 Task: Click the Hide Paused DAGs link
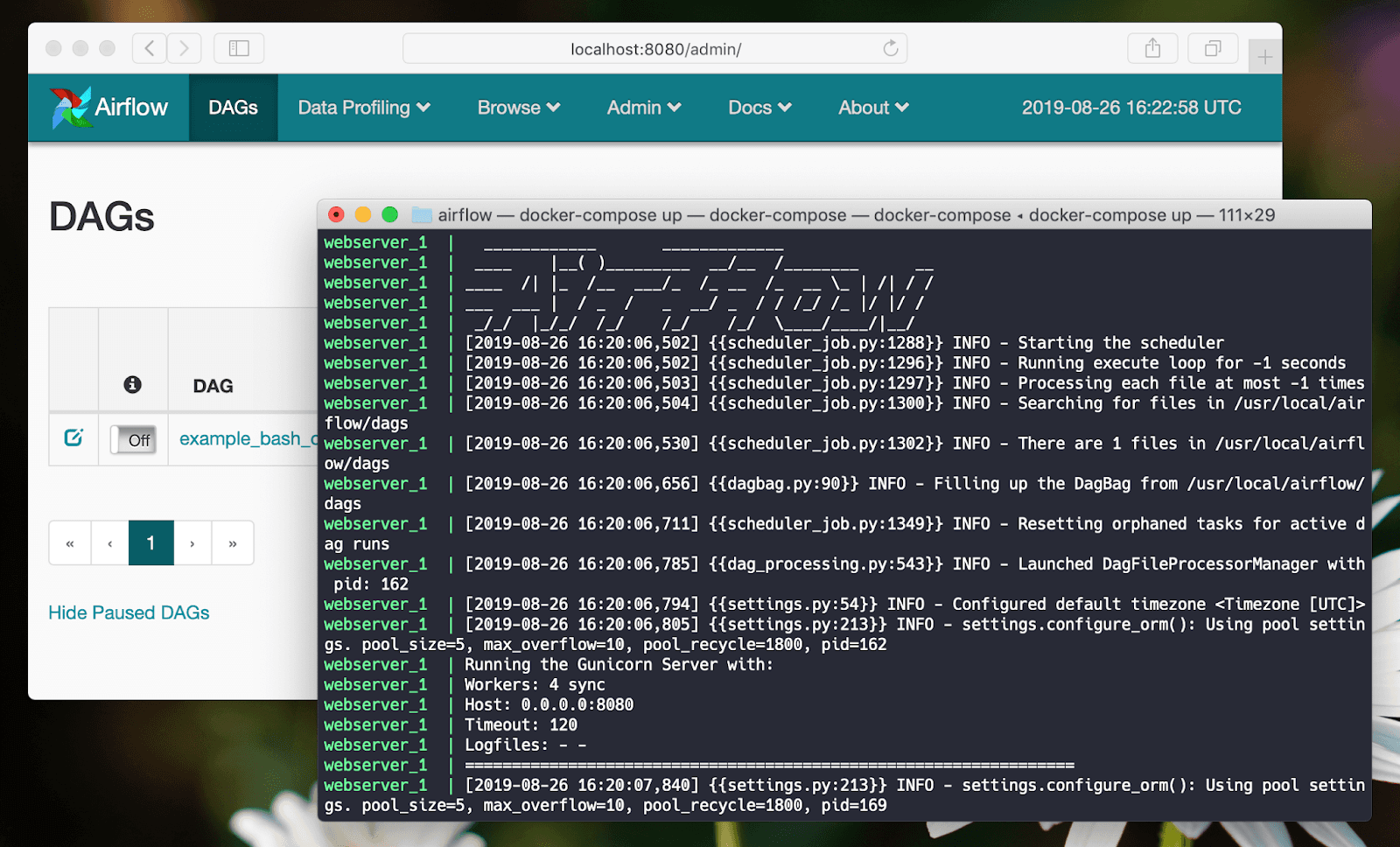point(129,612)
